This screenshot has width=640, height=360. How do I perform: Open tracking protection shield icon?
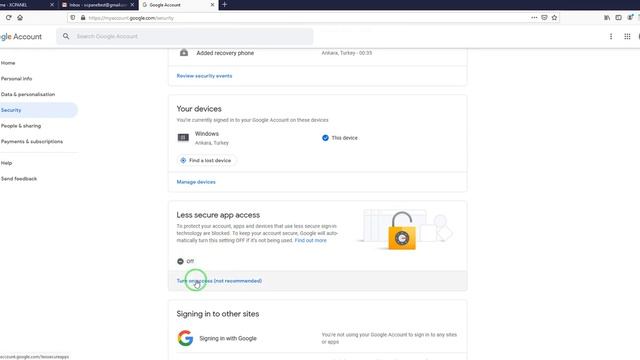point(73,18)
